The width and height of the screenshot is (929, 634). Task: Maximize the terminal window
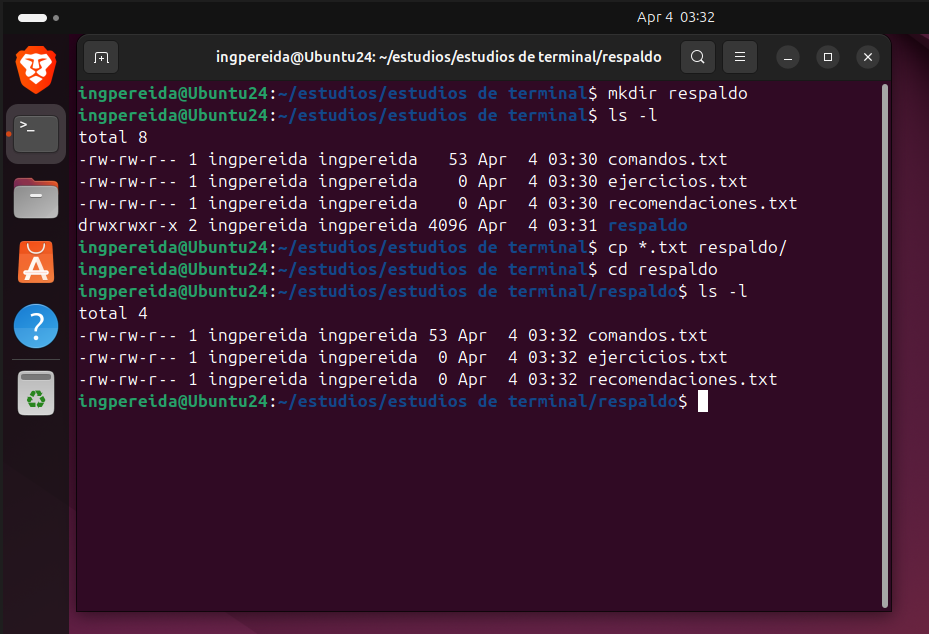tap(828, 57)
